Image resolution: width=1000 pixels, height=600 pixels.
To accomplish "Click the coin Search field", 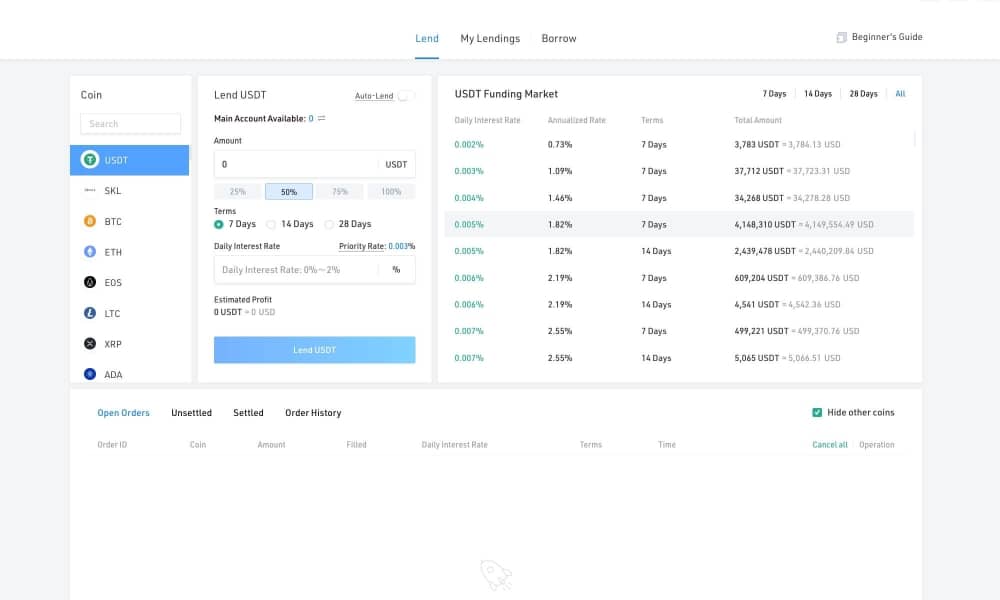I will coord(131,124).
